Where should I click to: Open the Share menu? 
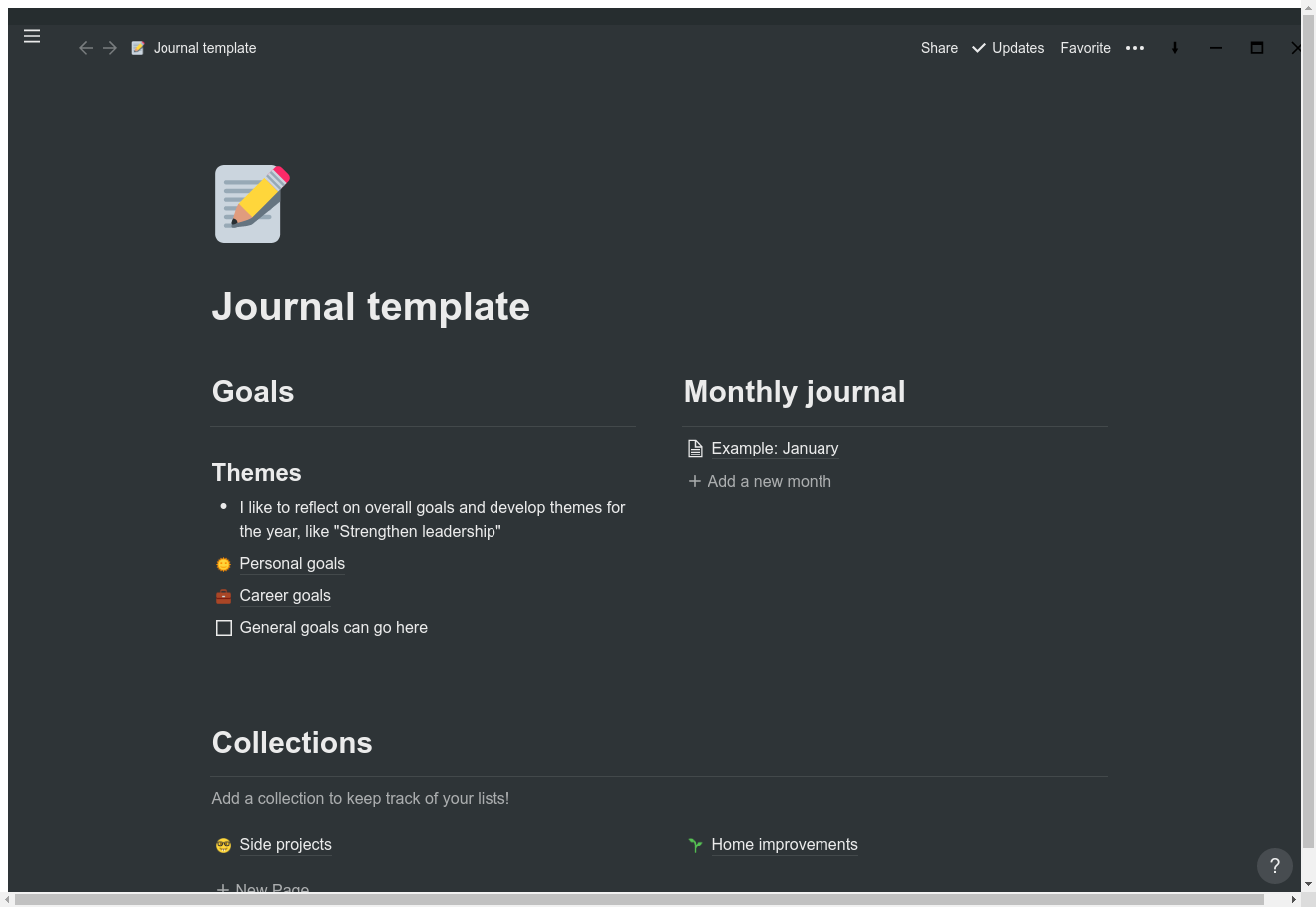(938, 47)
